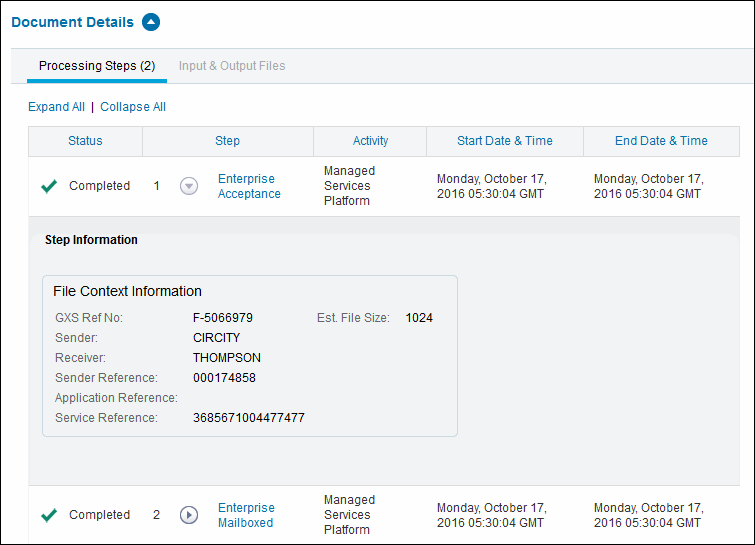Click green checkmark for step 1
755x545 pixels.
(48, 186)
